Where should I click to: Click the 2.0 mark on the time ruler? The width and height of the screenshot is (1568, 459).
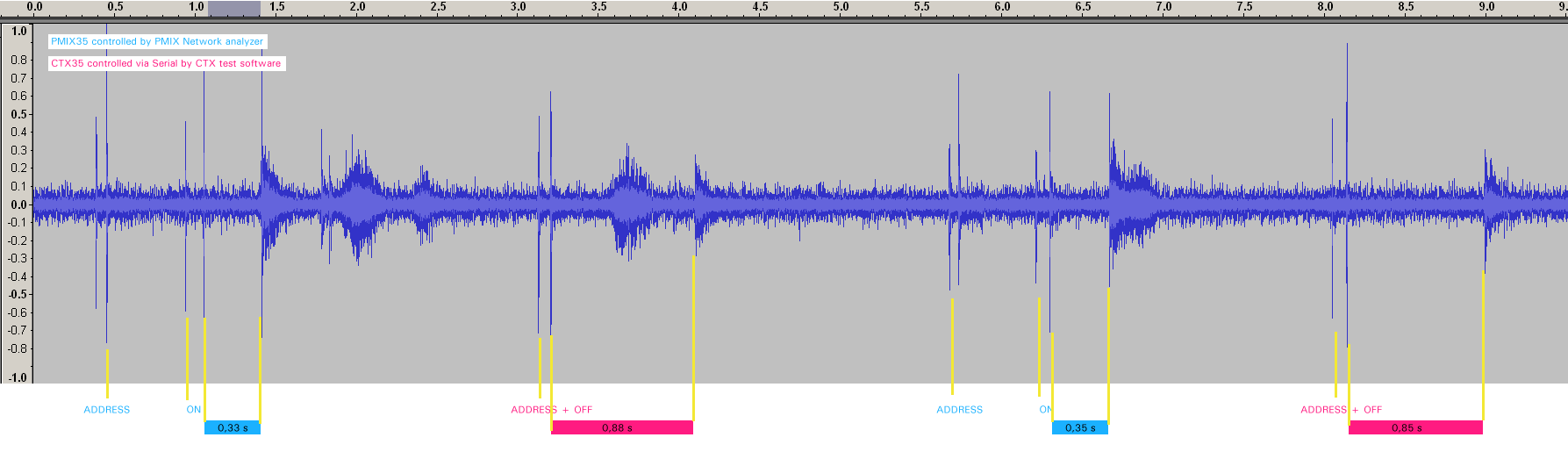pyautogui.click(x=357, y=7)
